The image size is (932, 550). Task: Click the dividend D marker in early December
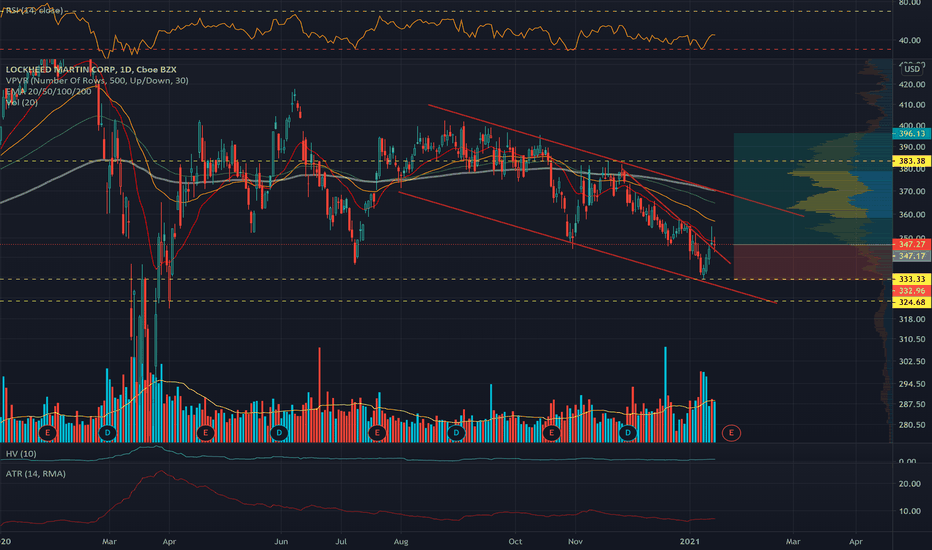point(628,432)
